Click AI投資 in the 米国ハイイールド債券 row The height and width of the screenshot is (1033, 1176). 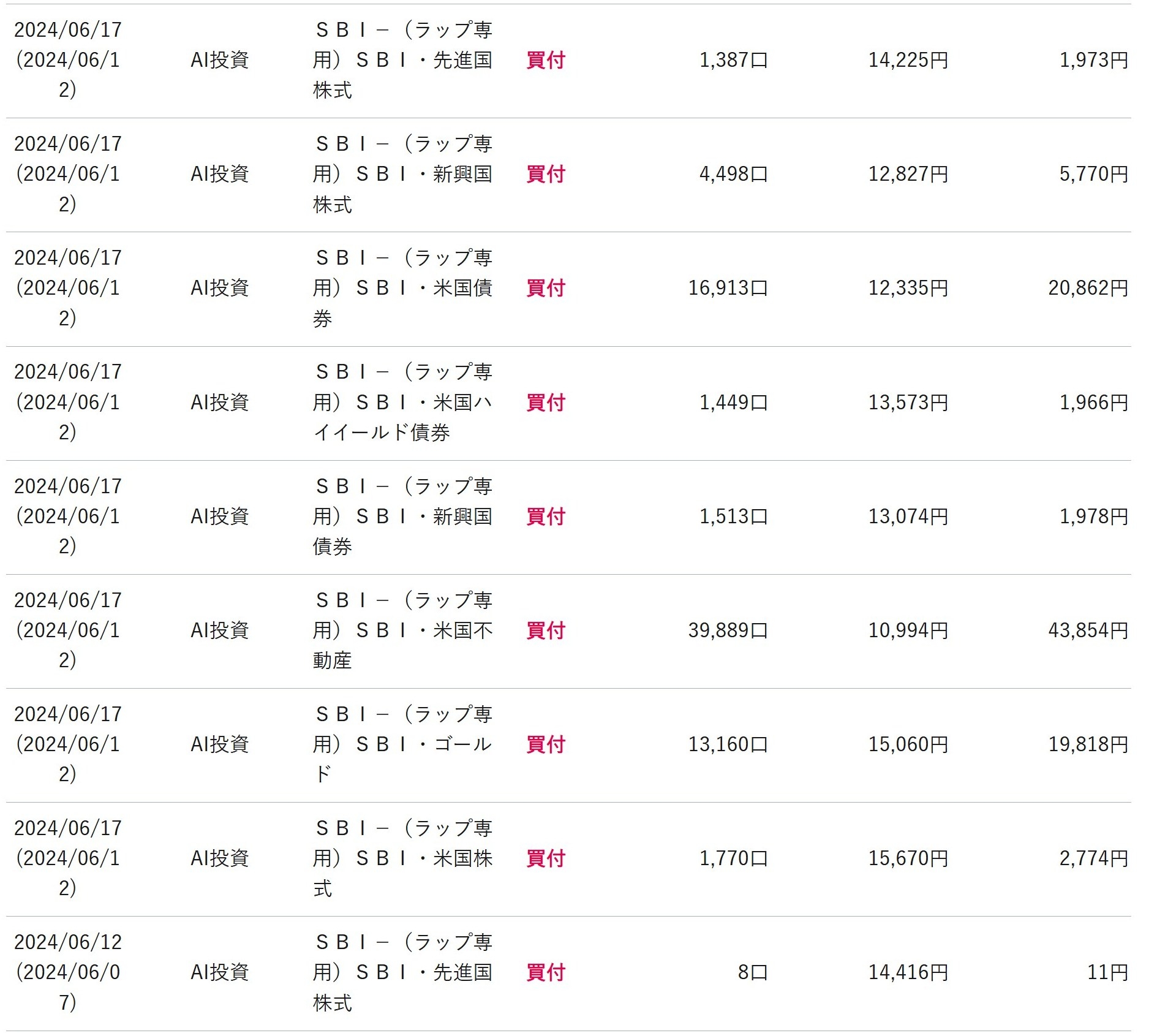219,402
